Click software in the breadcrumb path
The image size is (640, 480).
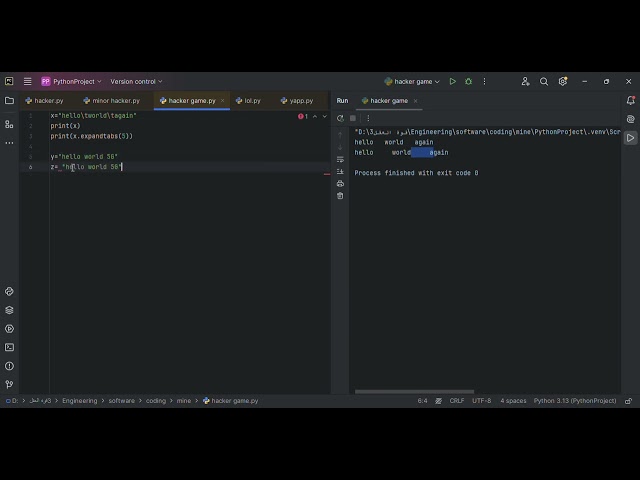tap(122, 401)
